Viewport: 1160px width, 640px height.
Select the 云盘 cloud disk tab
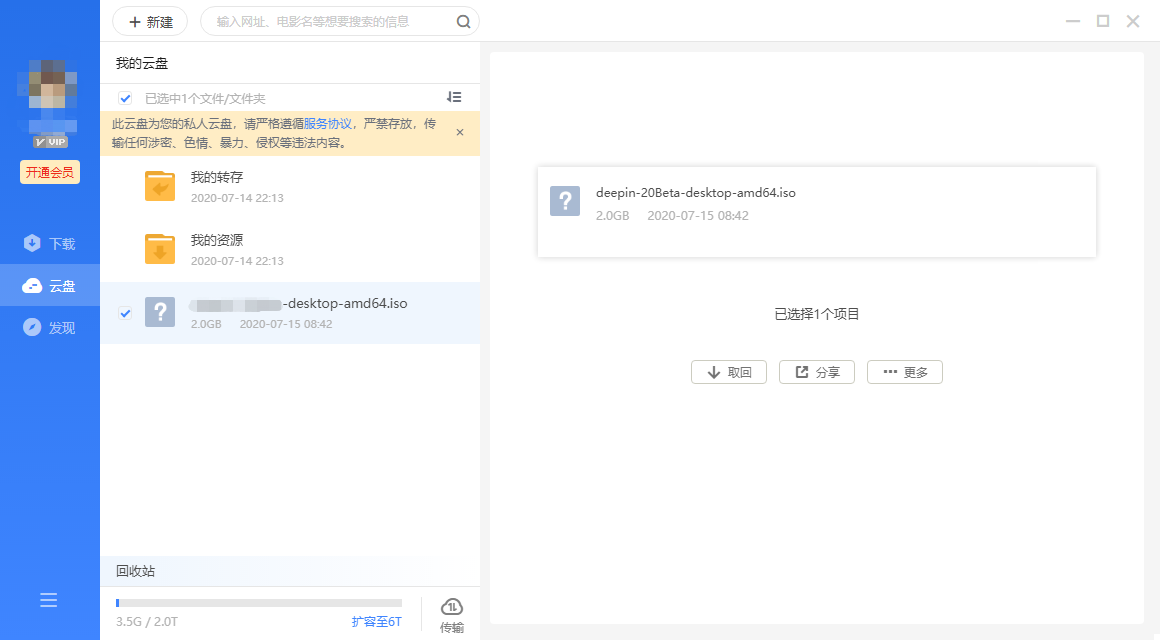pyautogui.click(x=50, y=286)
